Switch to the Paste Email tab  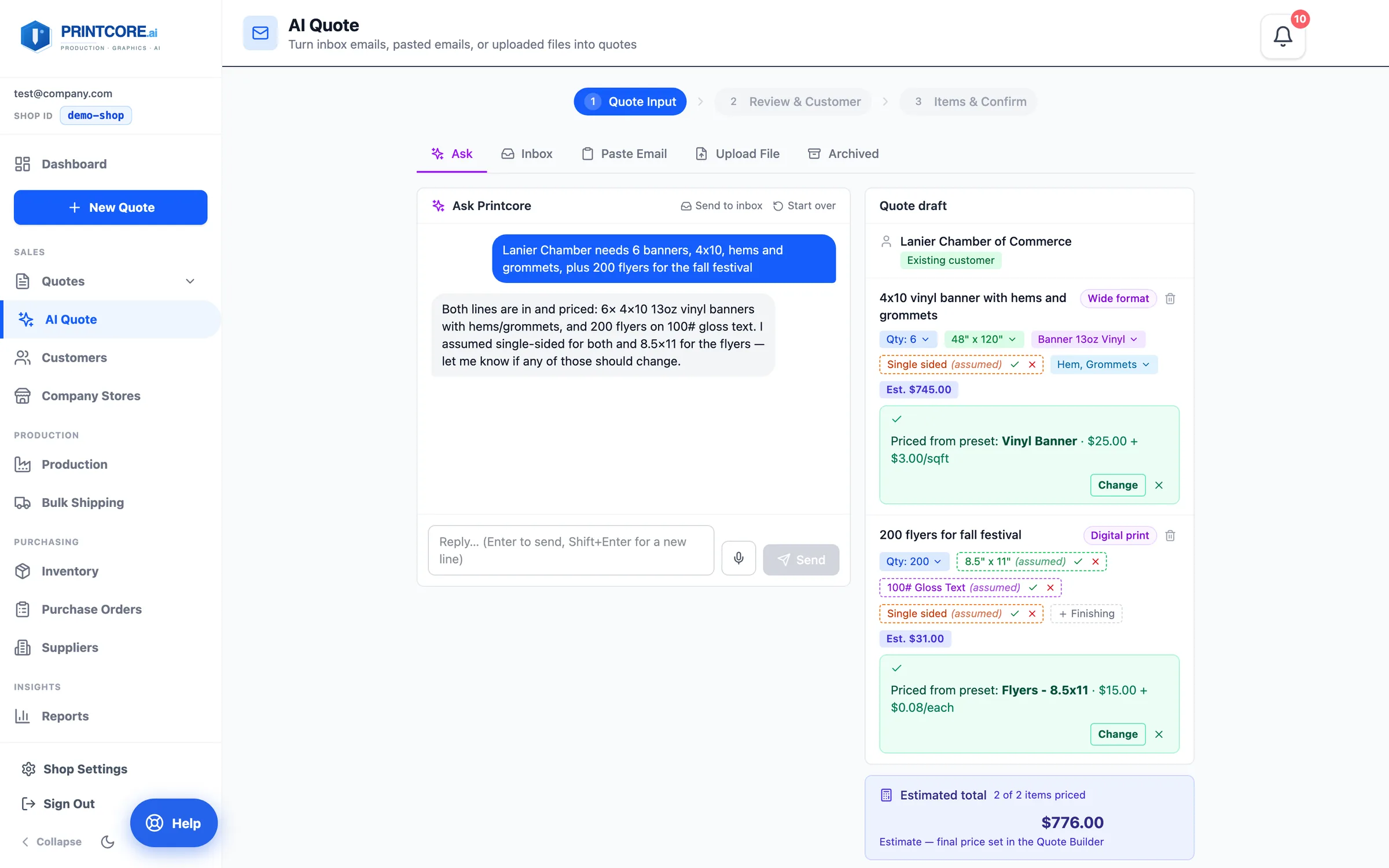tap(624, 154)
